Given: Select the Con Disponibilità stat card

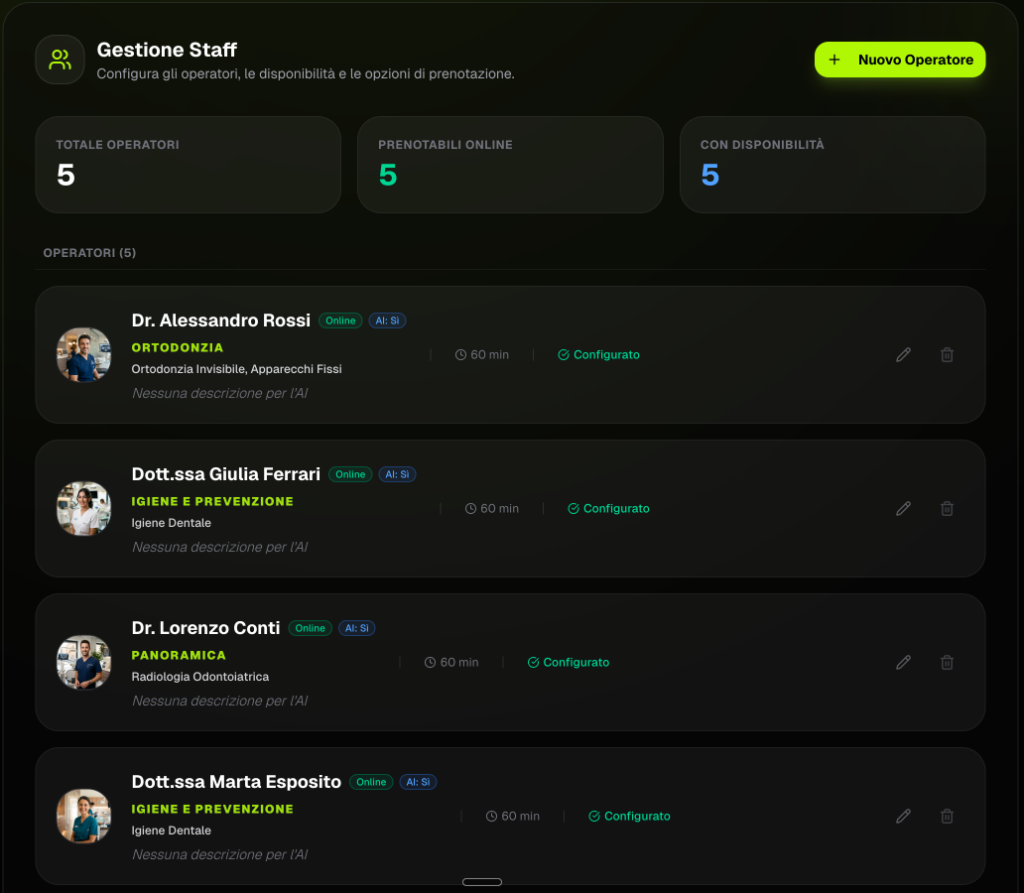Looking at the screenshot, I should click(x=832, y=165).
